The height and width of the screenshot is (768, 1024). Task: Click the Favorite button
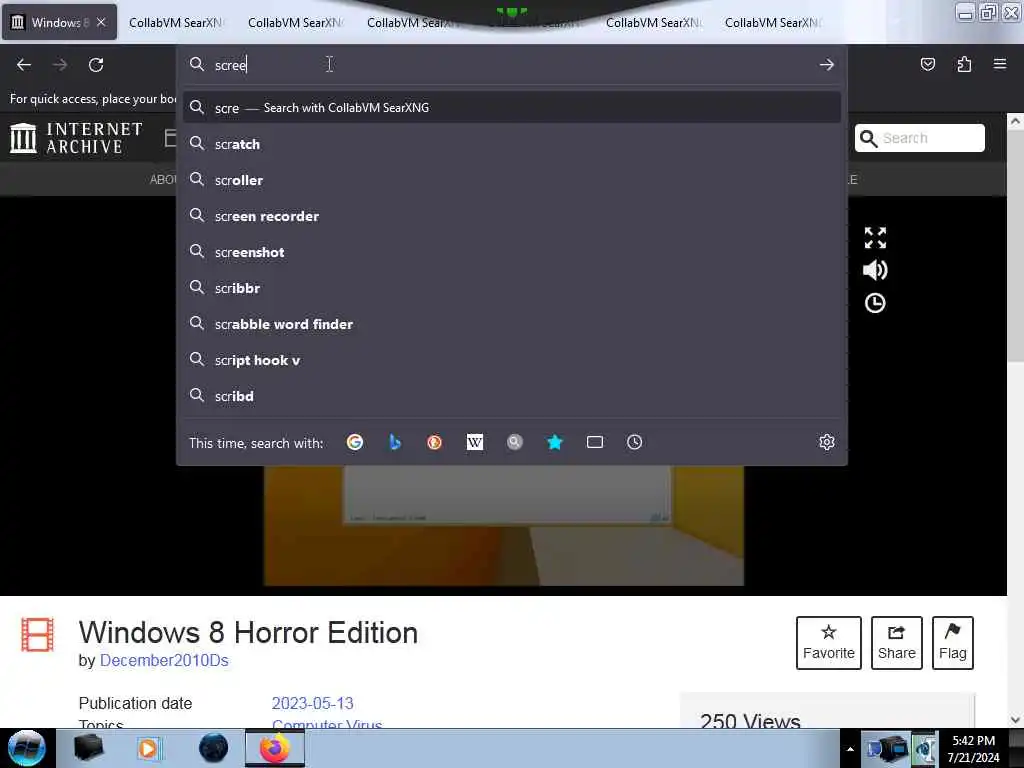tap(829, 643)
